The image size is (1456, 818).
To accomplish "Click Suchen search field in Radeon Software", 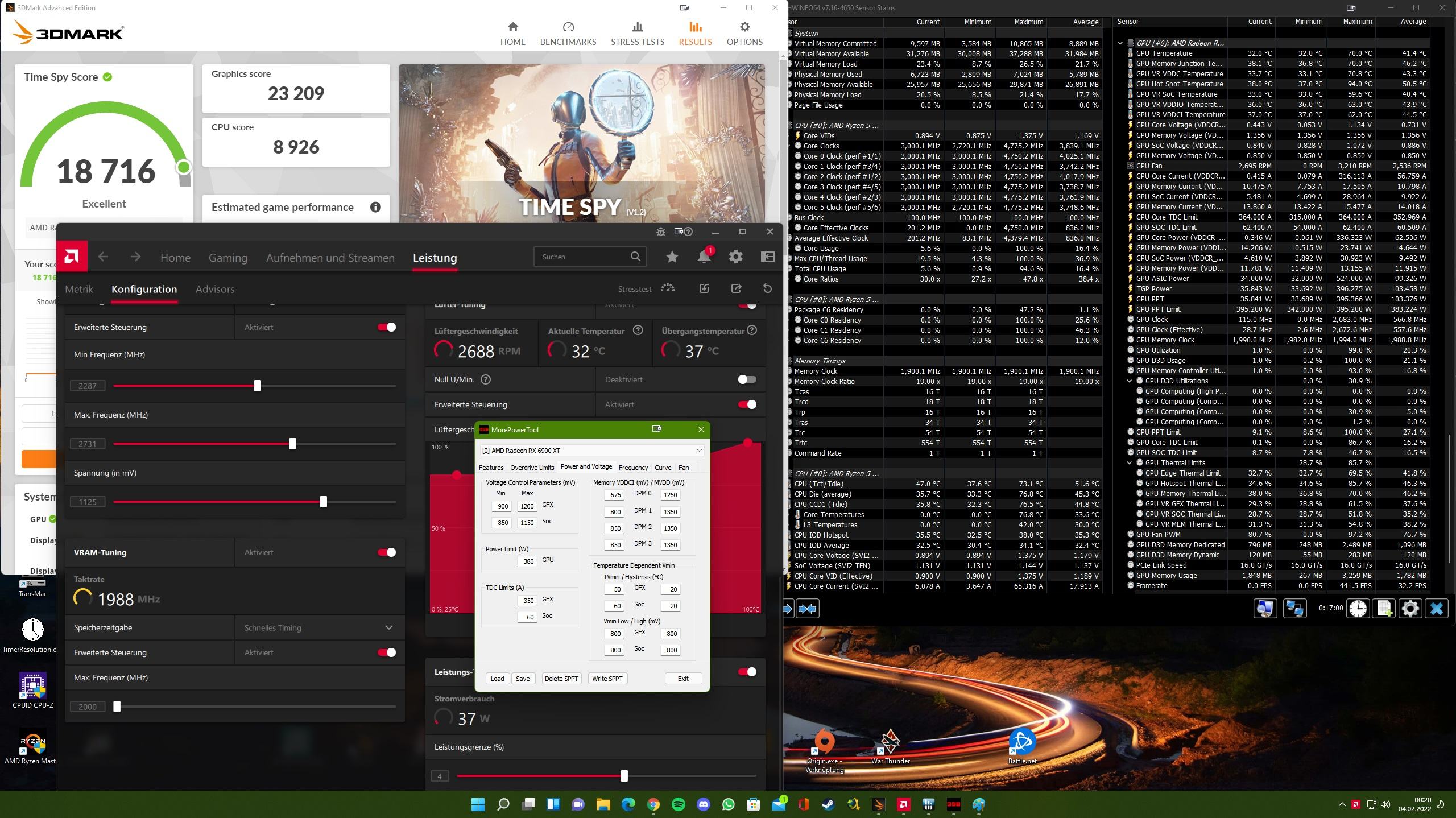I will click(590, 257).
